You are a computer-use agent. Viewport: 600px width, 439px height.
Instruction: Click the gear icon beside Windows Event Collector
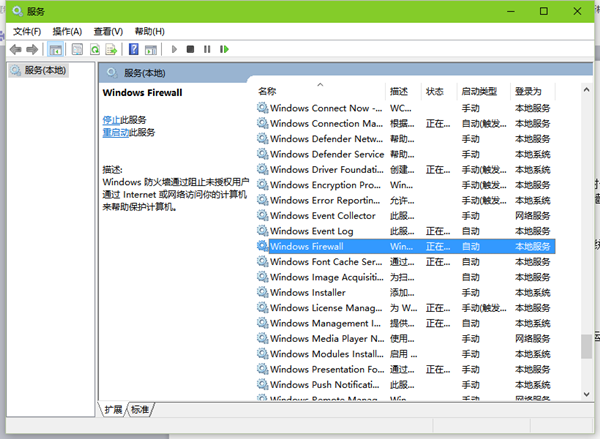262,215
